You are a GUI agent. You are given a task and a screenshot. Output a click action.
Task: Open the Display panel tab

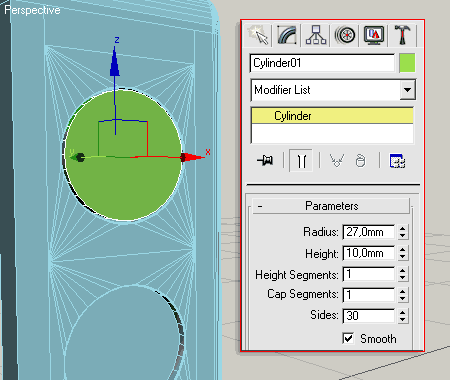374,35
